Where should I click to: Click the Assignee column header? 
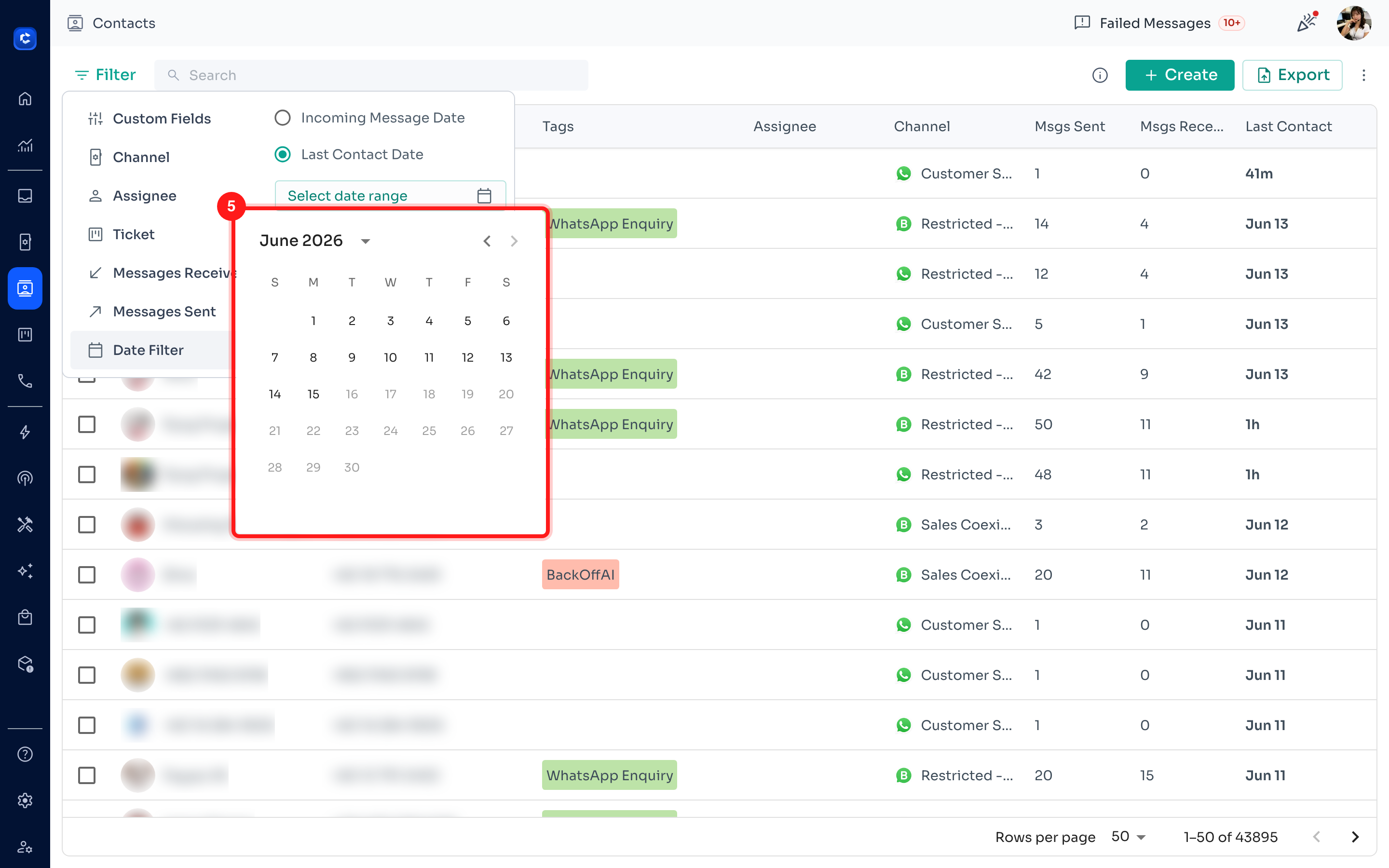tap(785, 126)
